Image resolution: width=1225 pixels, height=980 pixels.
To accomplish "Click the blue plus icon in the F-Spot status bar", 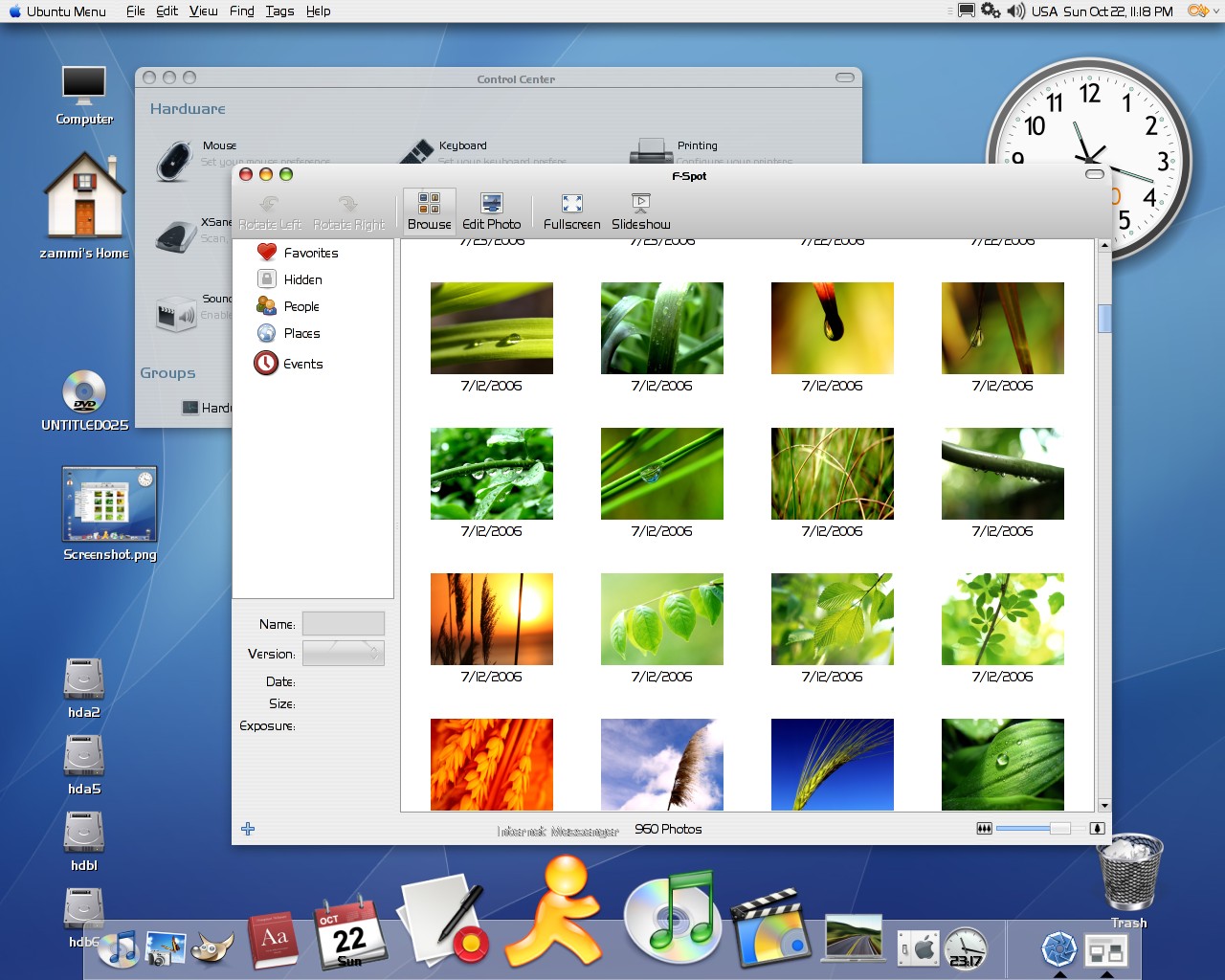I will [248, 829].
